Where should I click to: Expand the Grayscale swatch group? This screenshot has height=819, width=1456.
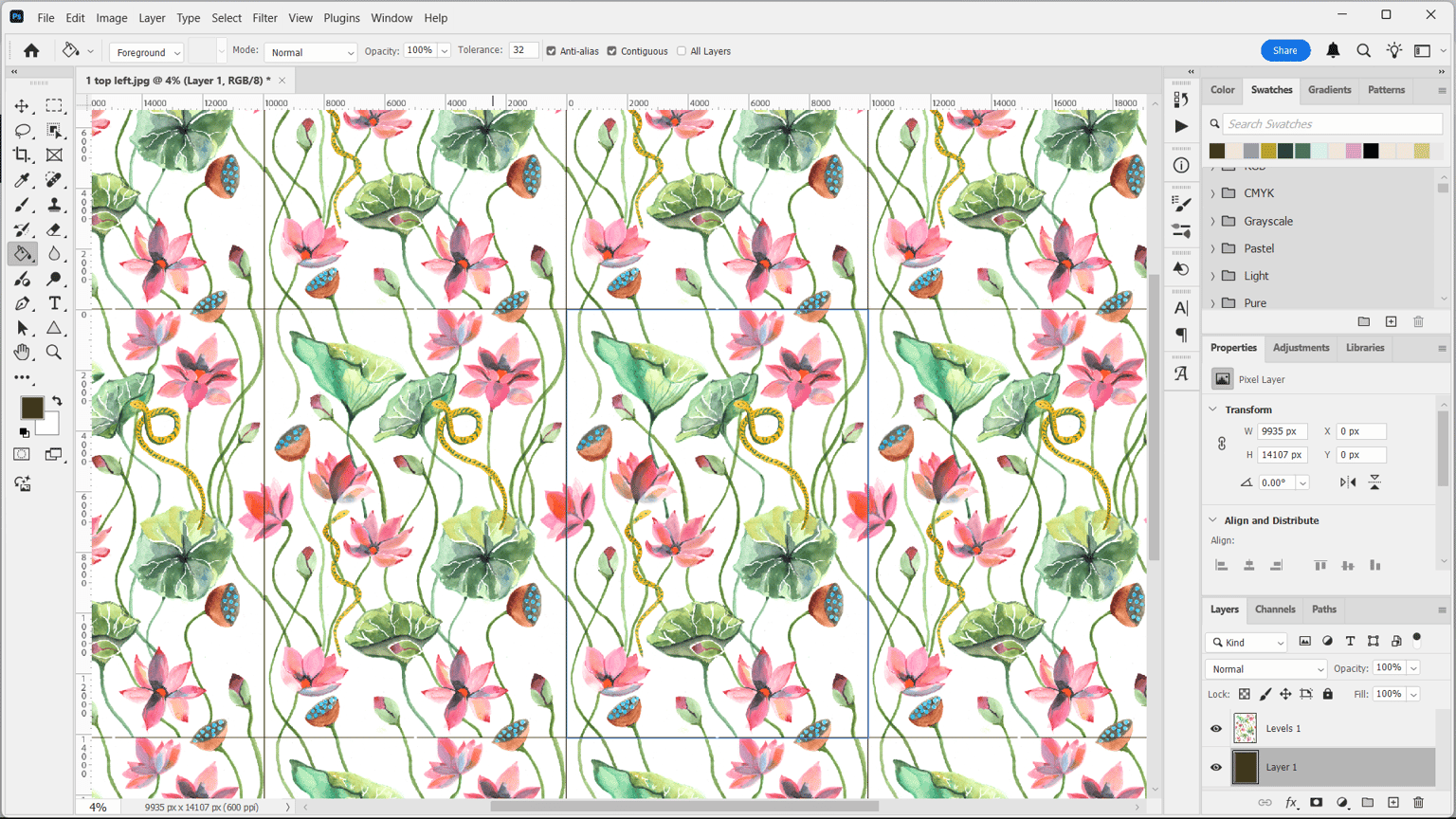pyautogui.click(x=1213, y=221)
